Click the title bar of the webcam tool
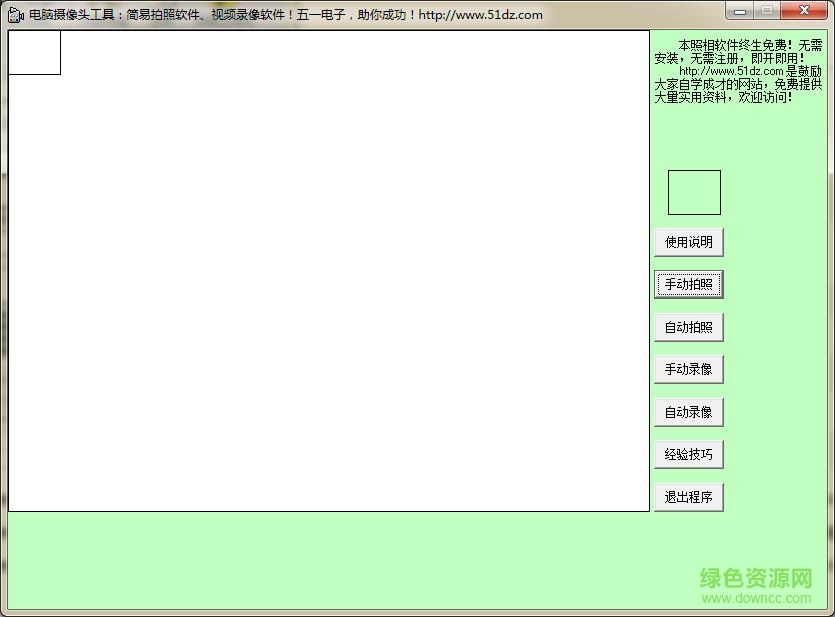Image resolution: width=835 pixels, height=617 pixels. click(300, 13)
